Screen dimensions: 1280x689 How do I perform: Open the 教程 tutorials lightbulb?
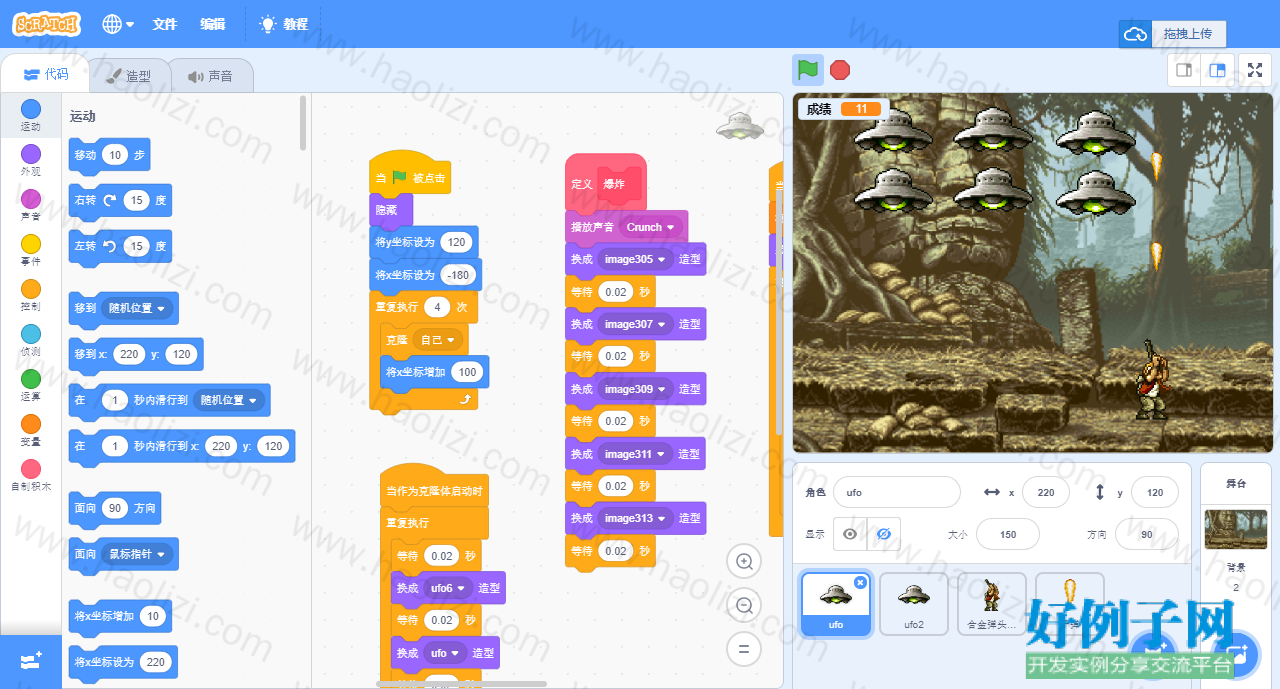tap(284, 24)
